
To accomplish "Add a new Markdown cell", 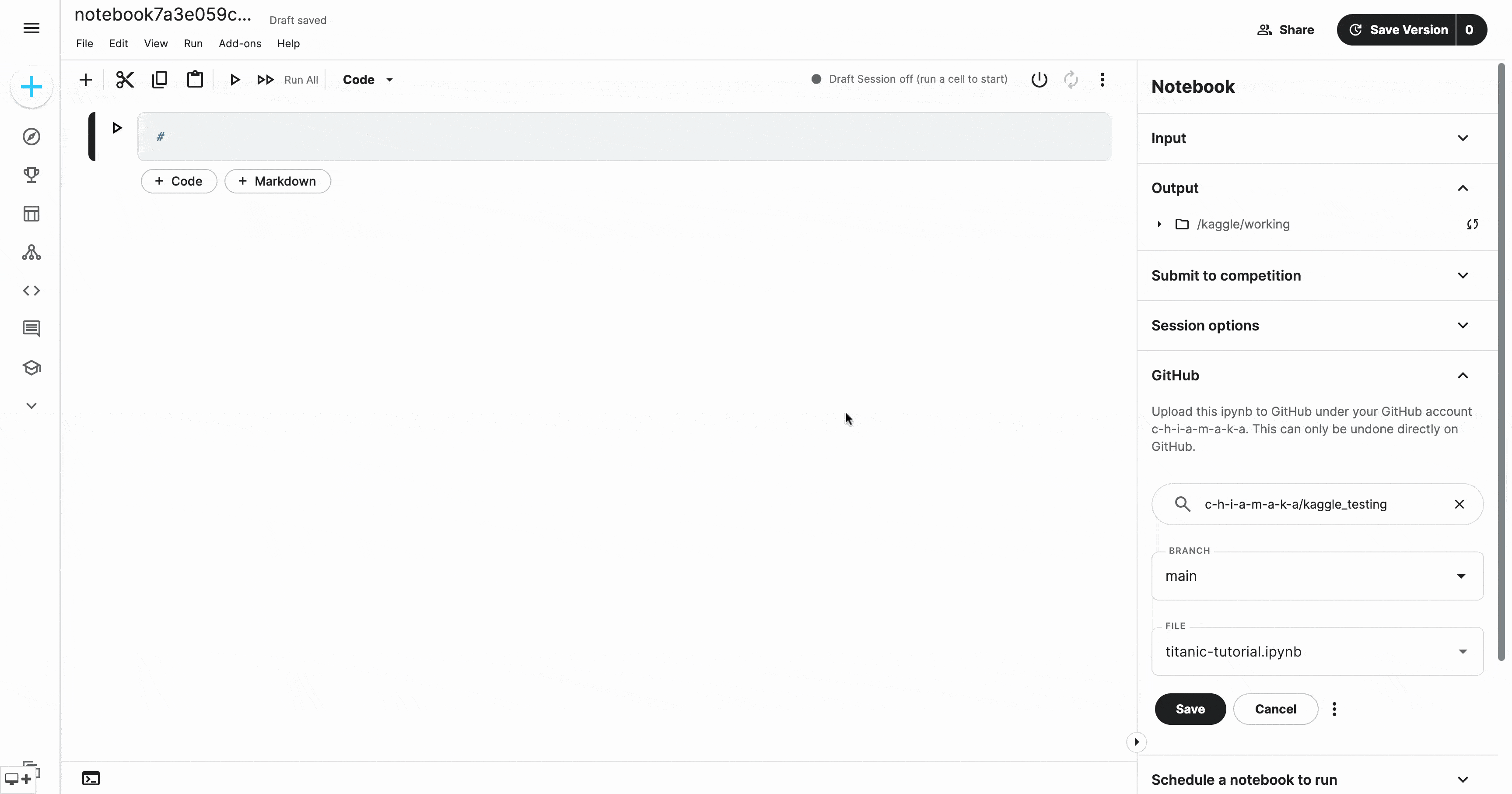I will tap(278, 181).
